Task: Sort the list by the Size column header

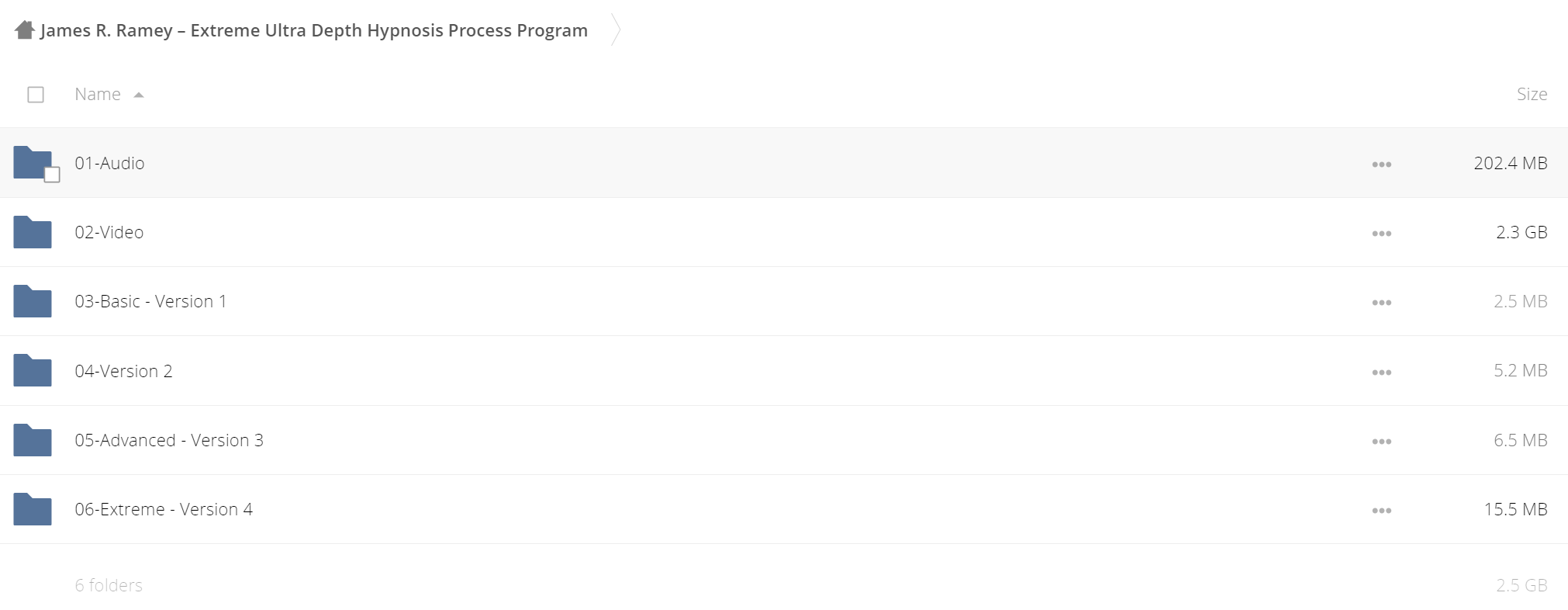Action: click(x=1532, y=94)
